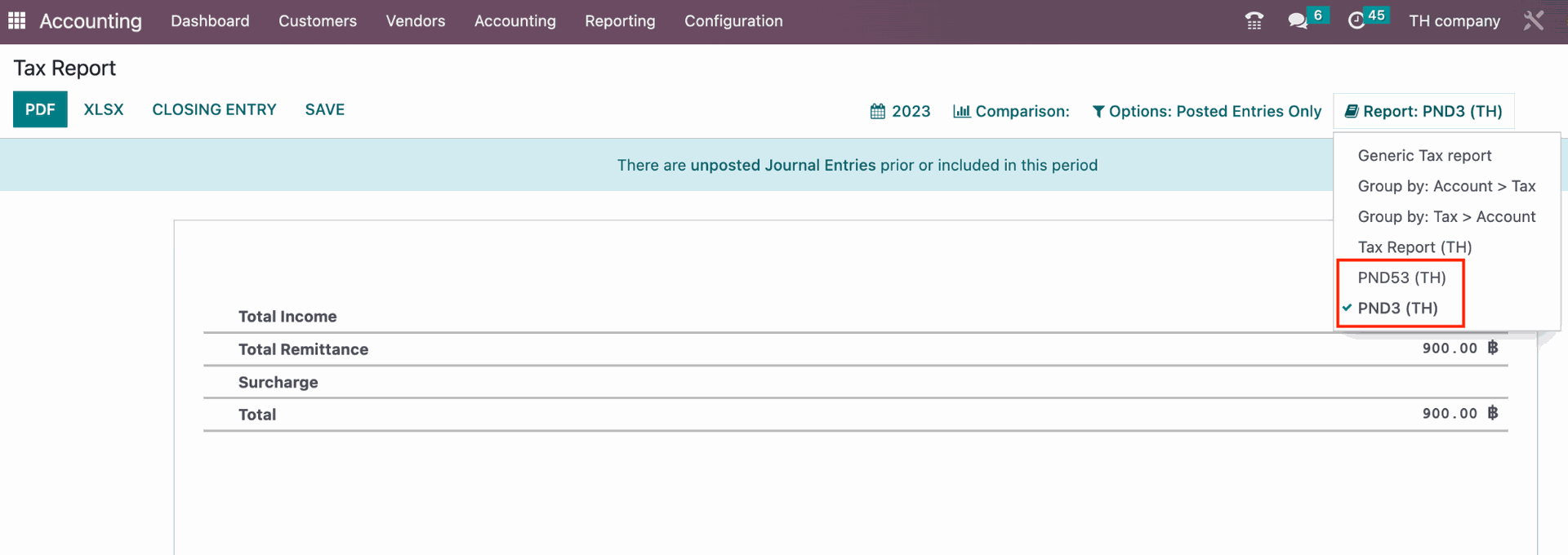This screenshot has width=1568, height=555.
Task: Click the Total Remittance row label
Action: [x=303, y=349]
